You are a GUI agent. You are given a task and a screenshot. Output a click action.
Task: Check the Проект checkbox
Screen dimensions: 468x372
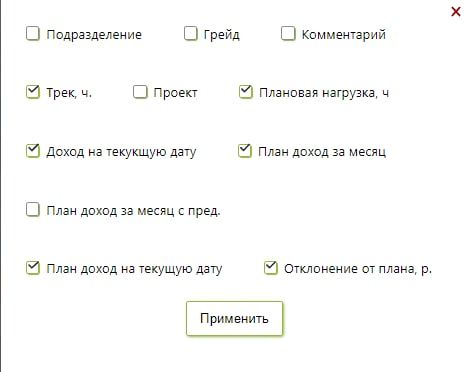pos(140,92)
